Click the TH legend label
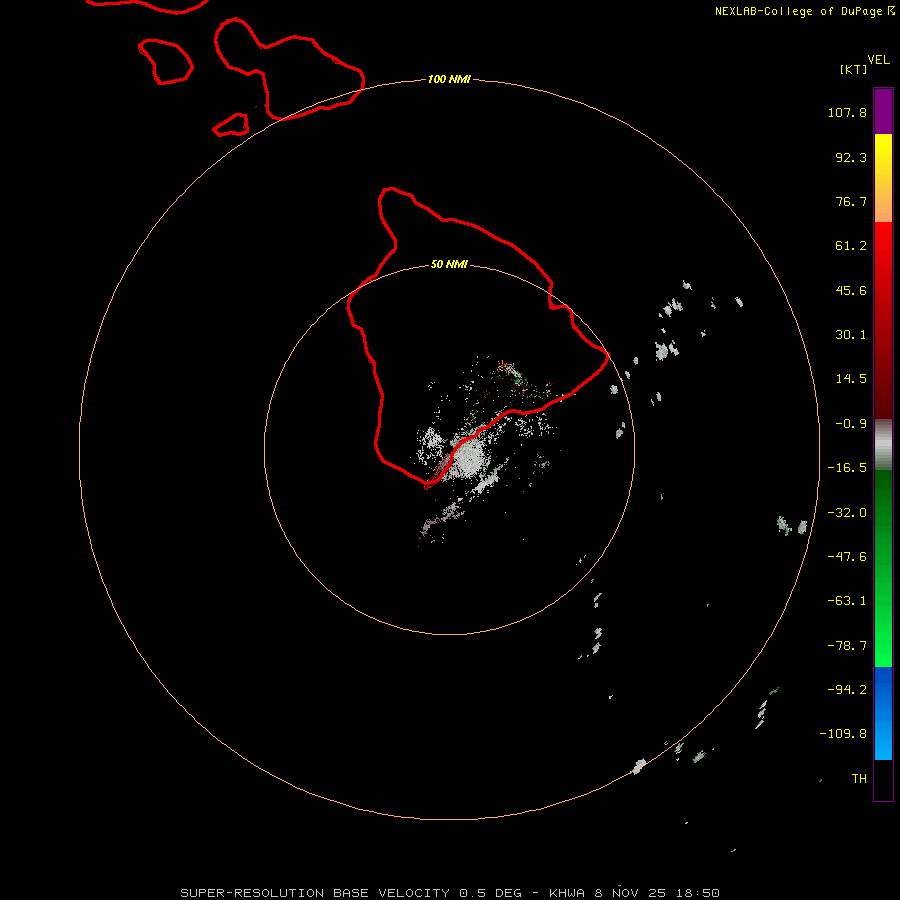The width and height of the screenshot is (900, 900). 859,779
